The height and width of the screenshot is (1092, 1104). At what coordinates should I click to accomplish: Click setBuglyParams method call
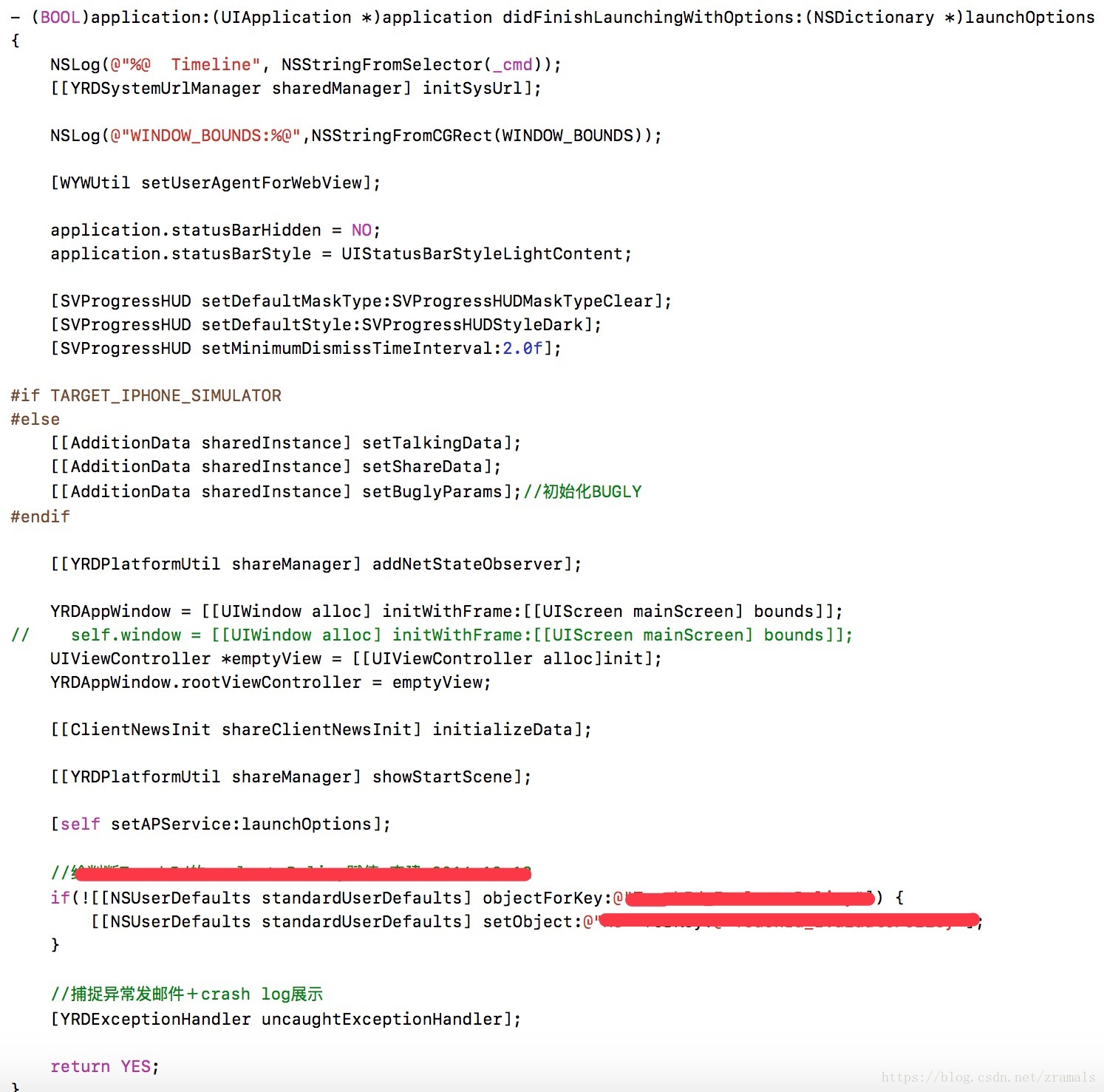432,491
